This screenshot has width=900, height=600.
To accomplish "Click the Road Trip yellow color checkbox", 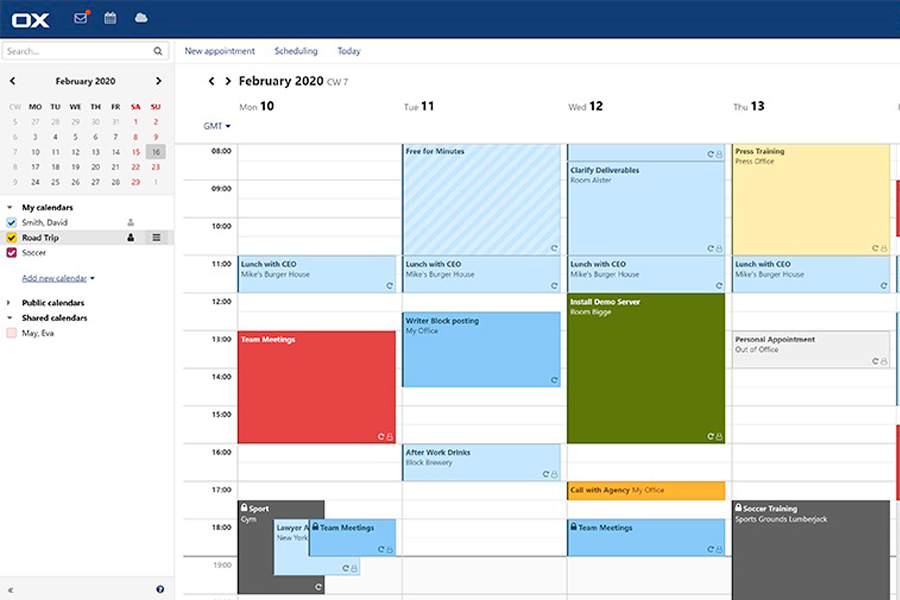I will coord(12,238).
